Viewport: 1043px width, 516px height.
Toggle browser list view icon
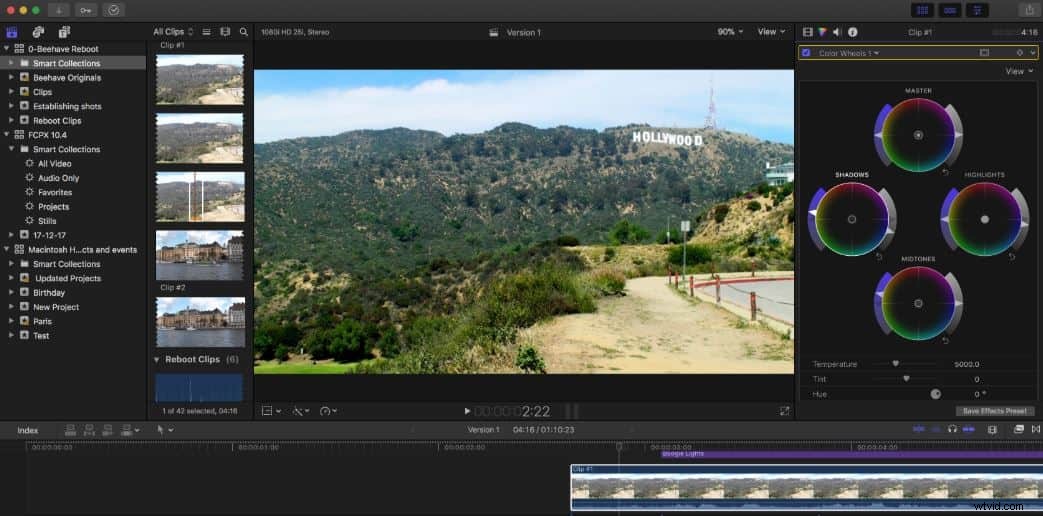click(x=206, y=32)
